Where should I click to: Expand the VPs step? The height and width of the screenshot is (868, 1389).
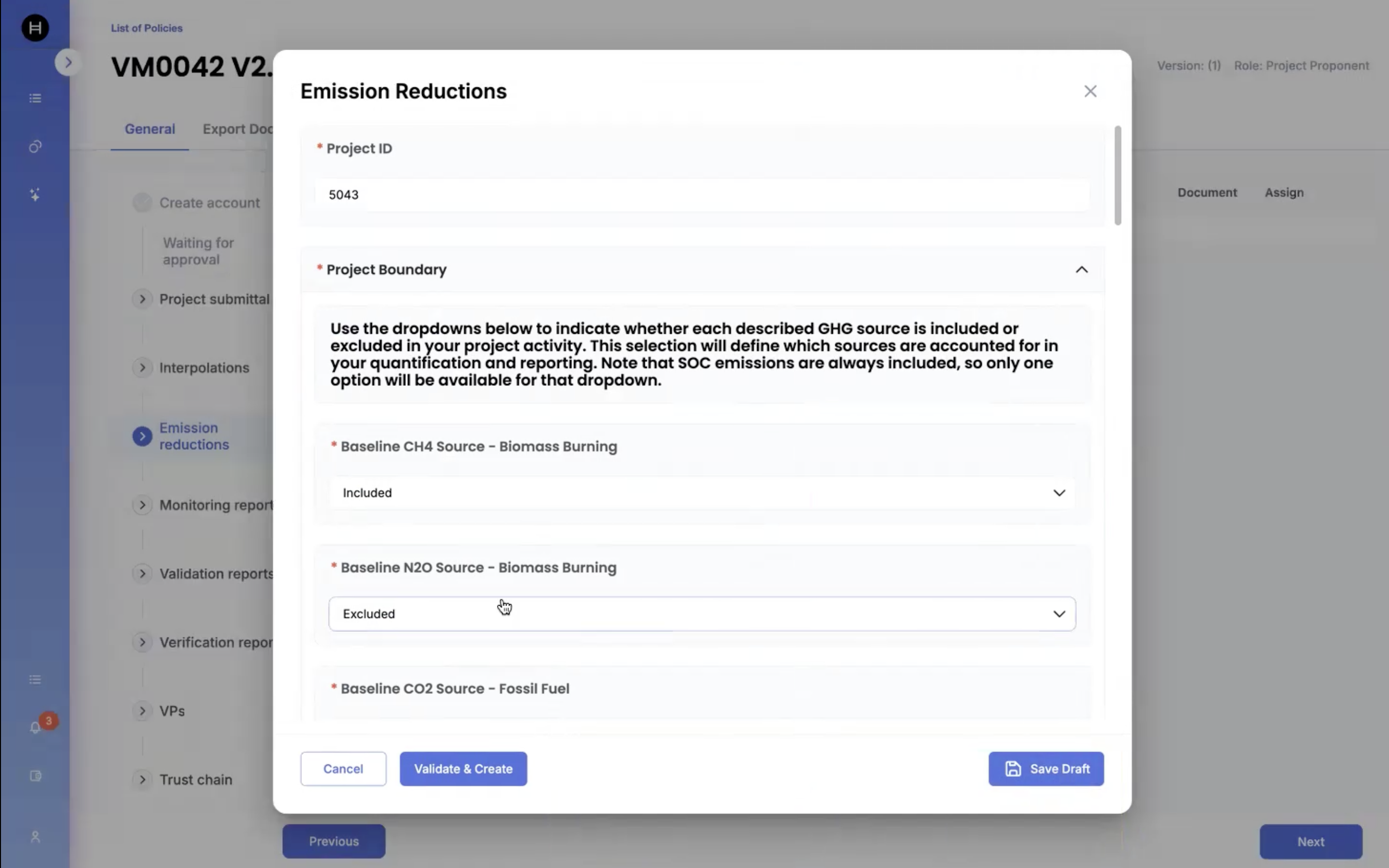click(x=142, y=711)
